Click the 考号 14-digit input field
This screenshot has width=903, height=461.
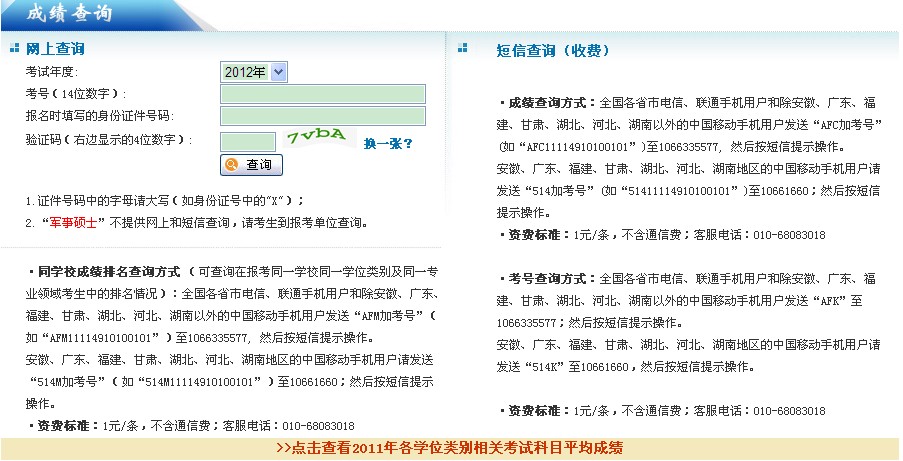tap(322, 94)
